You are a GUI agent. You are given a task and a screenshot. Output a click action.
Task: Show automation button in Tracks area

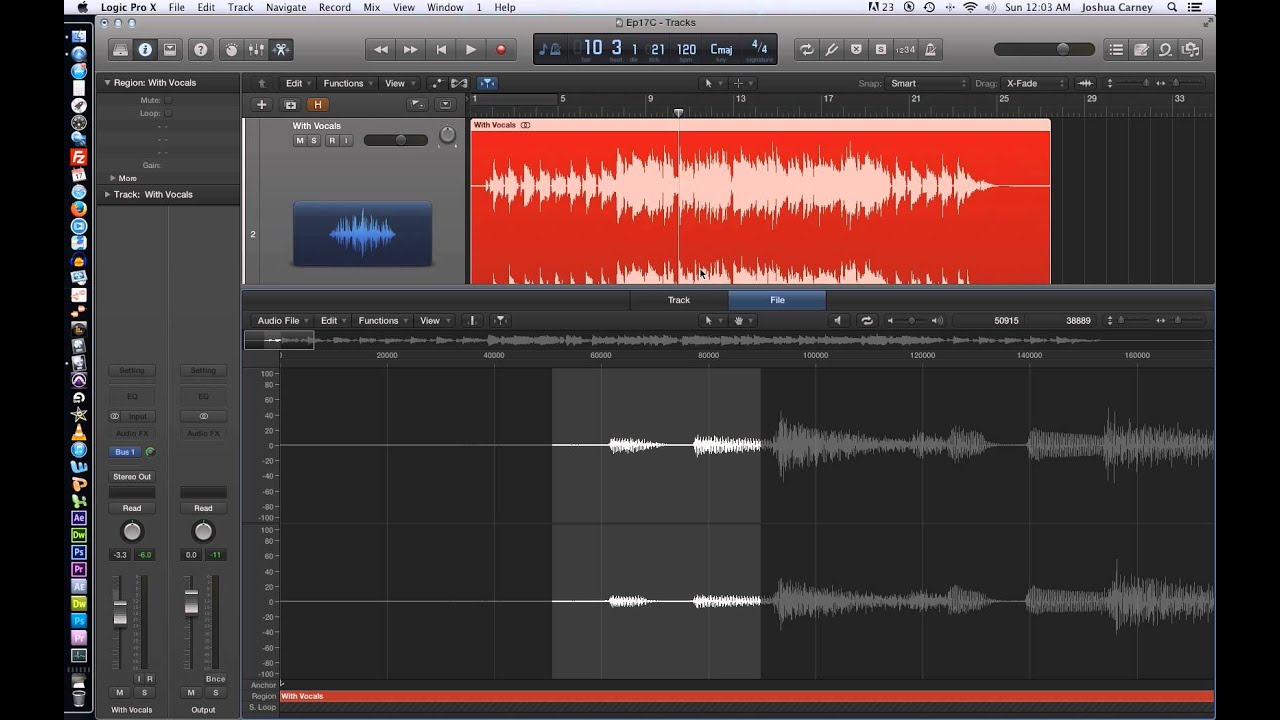point(437,83)
